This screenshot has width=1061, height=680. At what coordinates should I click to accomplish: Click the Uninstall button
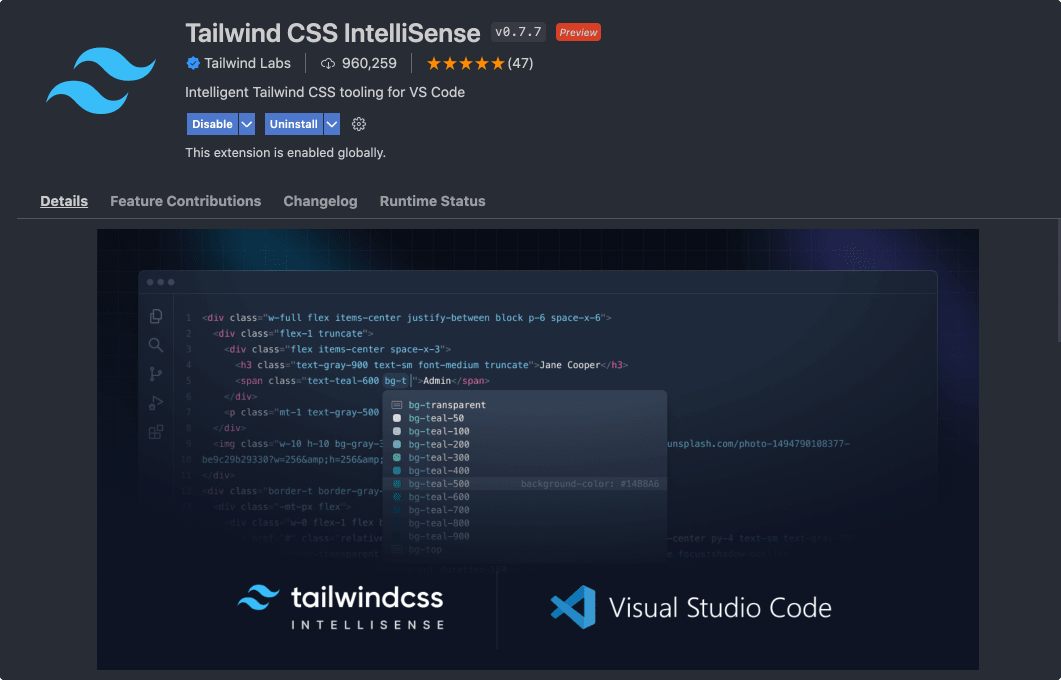pos(294,124)
